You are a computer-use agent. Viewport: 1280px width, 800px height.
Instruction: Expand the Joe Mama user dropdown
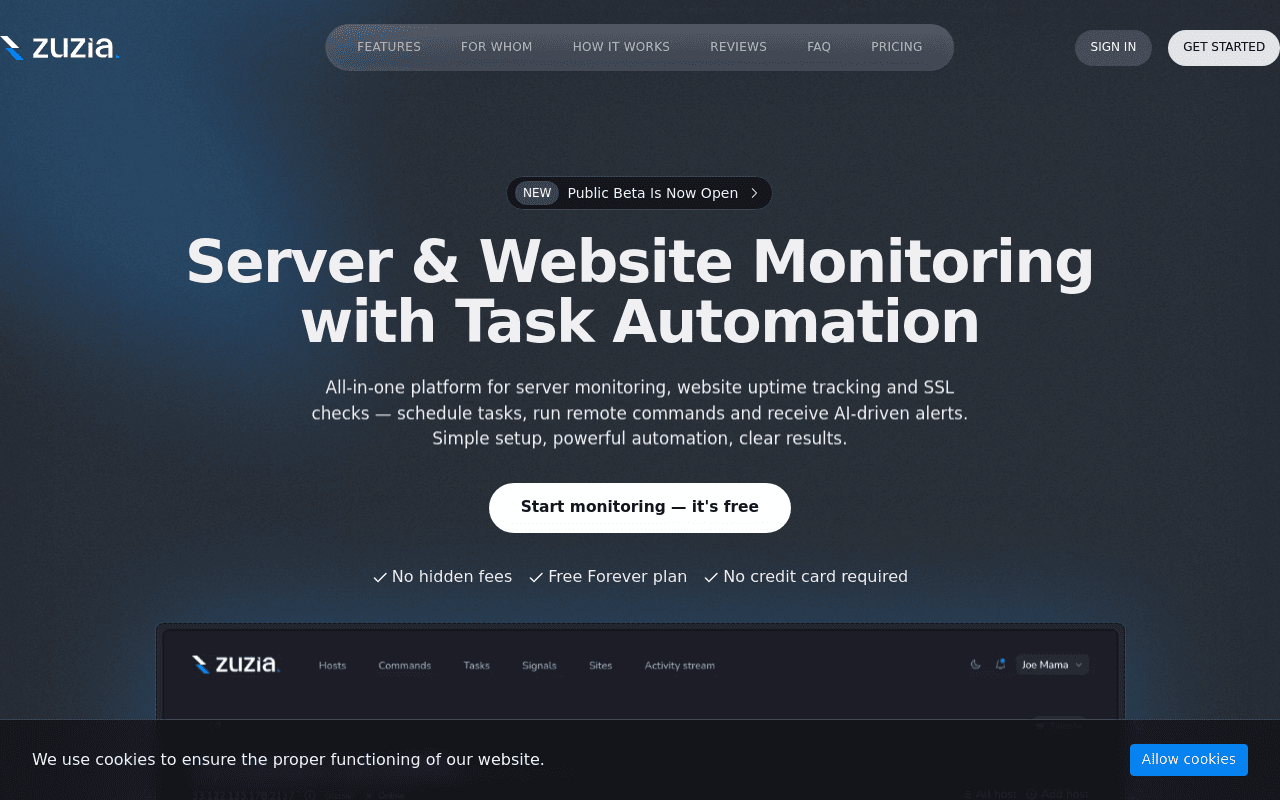click(x=1052, y=664)
